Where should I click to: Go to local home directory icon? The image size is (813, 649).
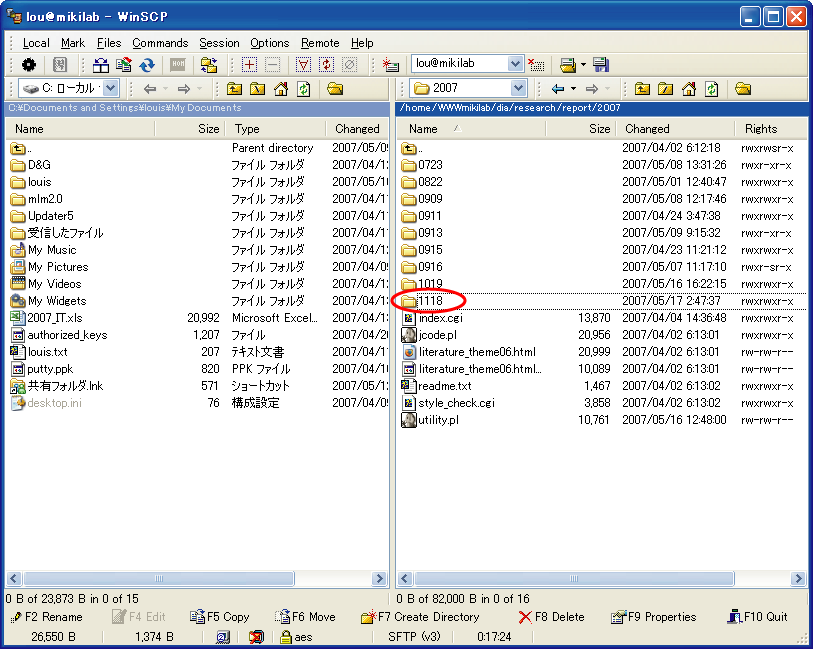[281, 89]
